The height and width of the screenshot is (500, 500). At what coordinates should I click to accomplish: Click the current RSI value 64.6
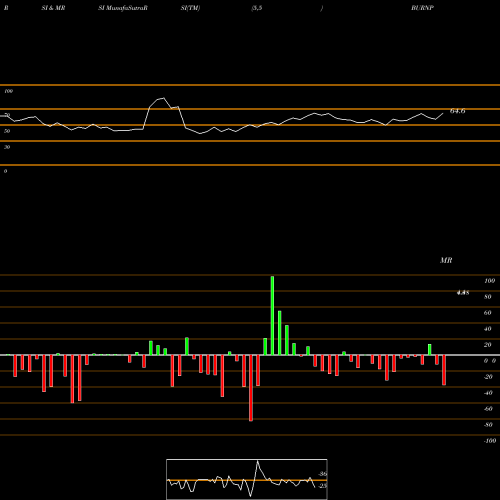tap(457, 111)
